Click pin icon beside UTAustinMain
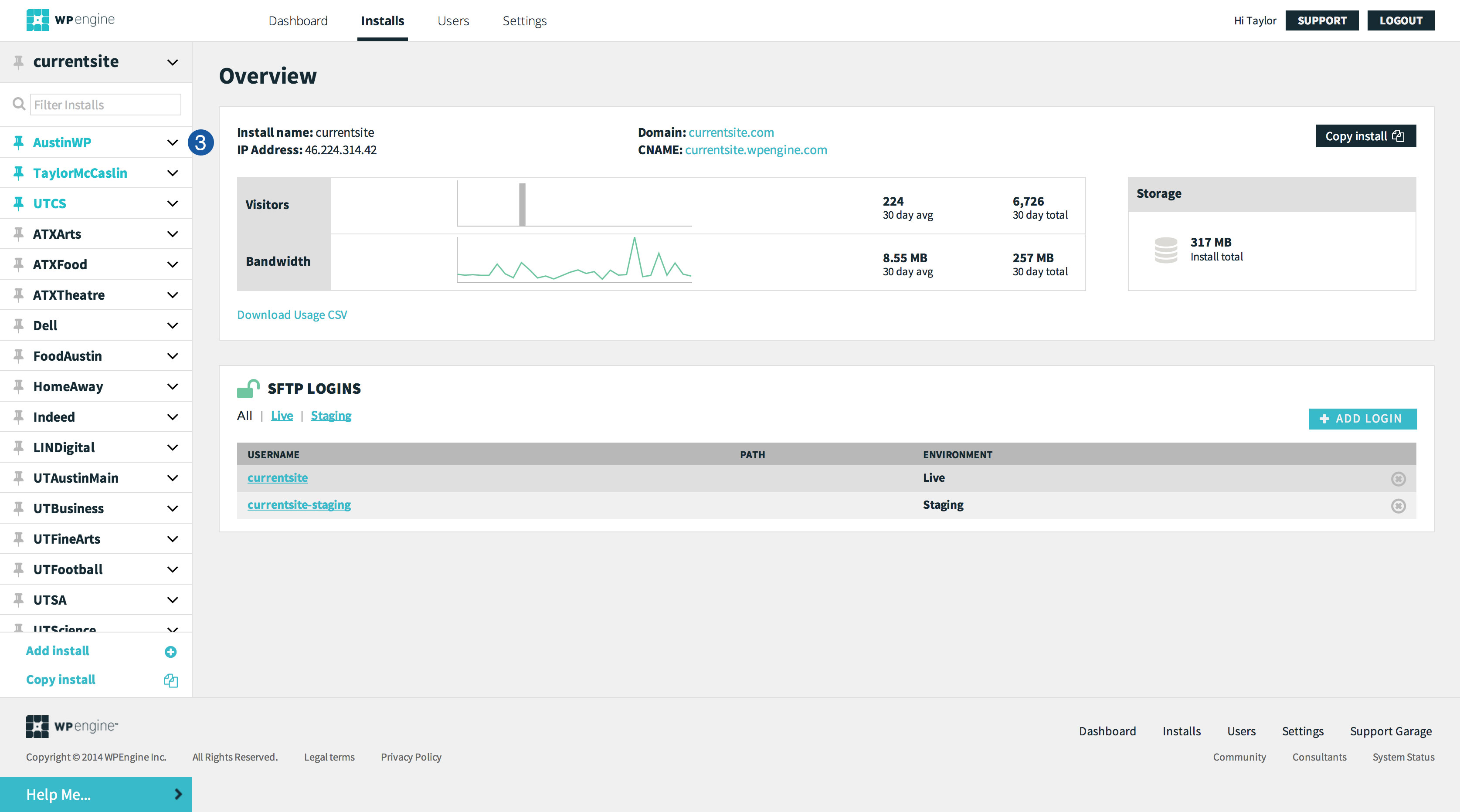 click(19, 478)
